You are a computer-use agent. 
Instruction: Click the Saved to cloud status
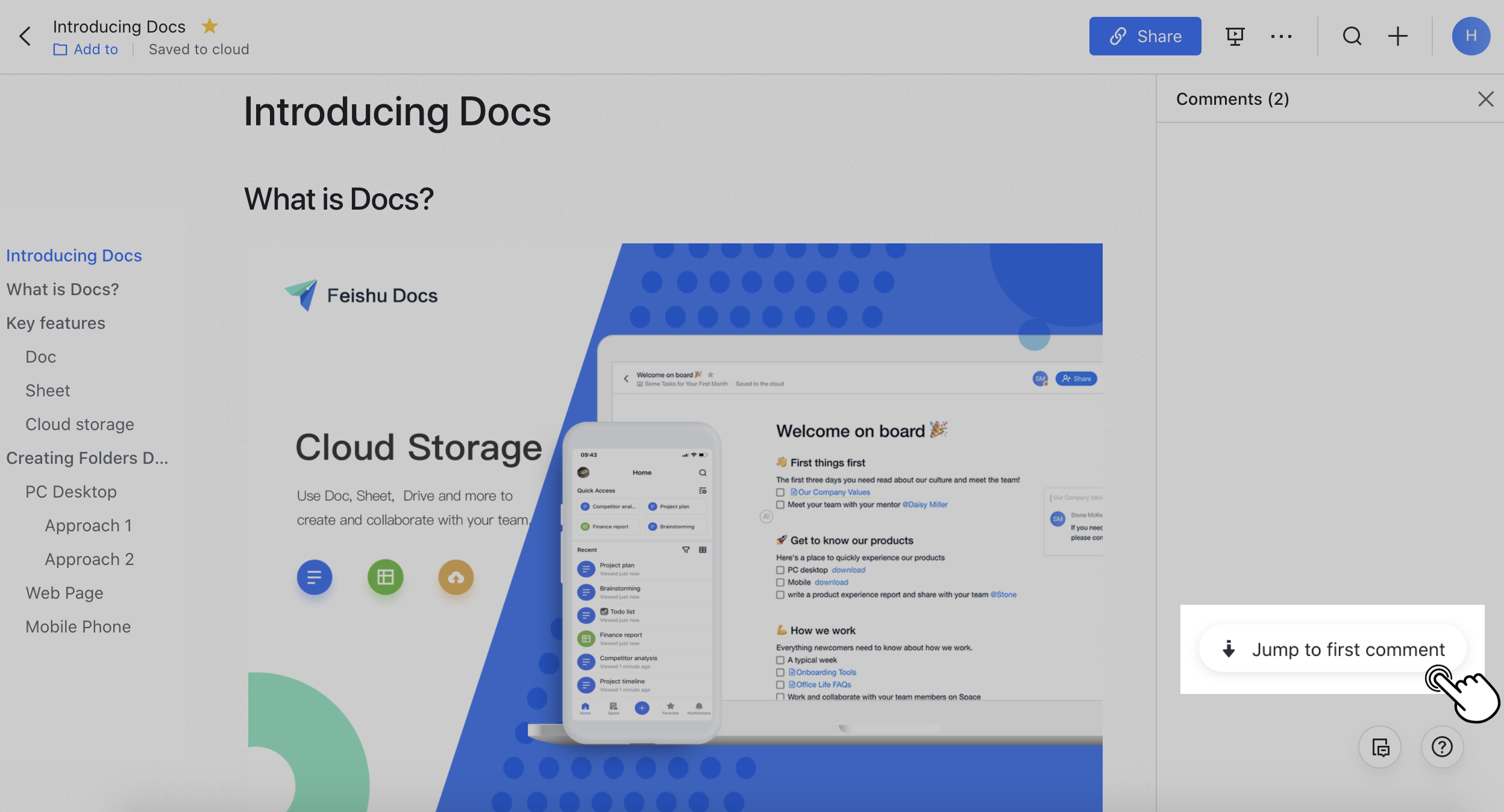[199, 49]
